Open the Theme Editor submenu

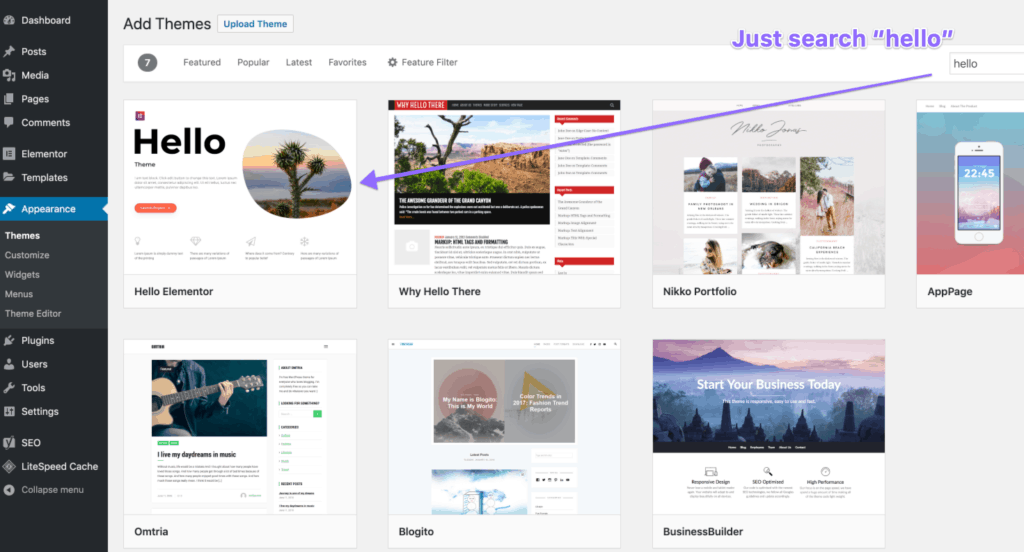tap(33, 314)
